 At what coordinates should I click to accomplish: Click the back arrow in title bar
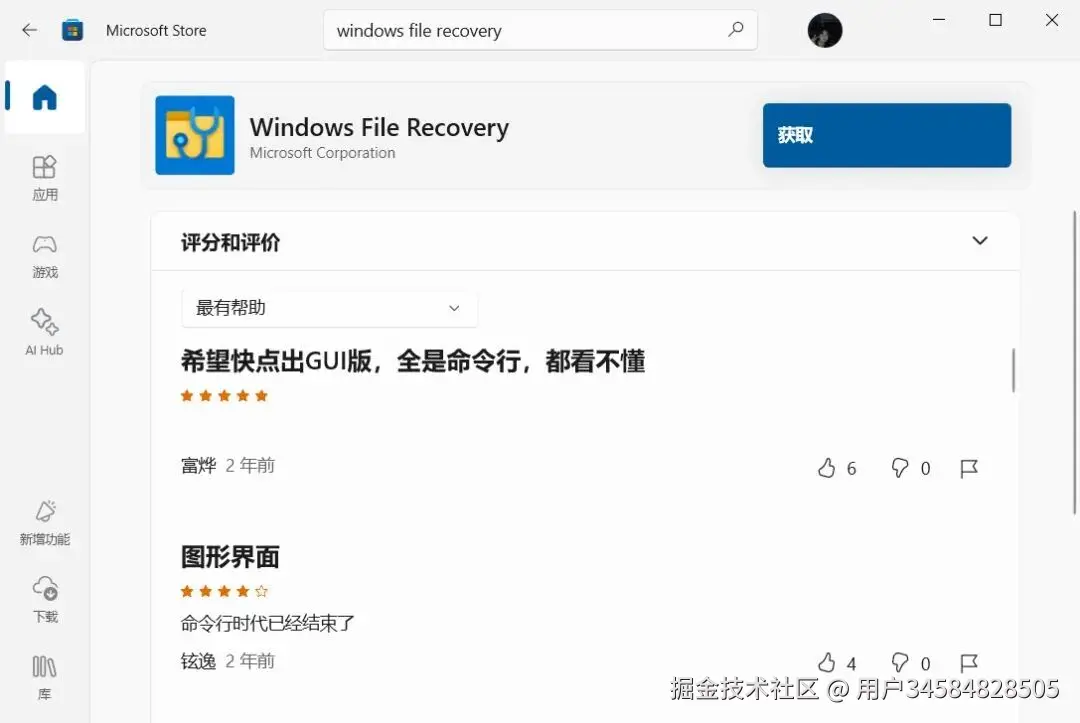pos(29,30)
